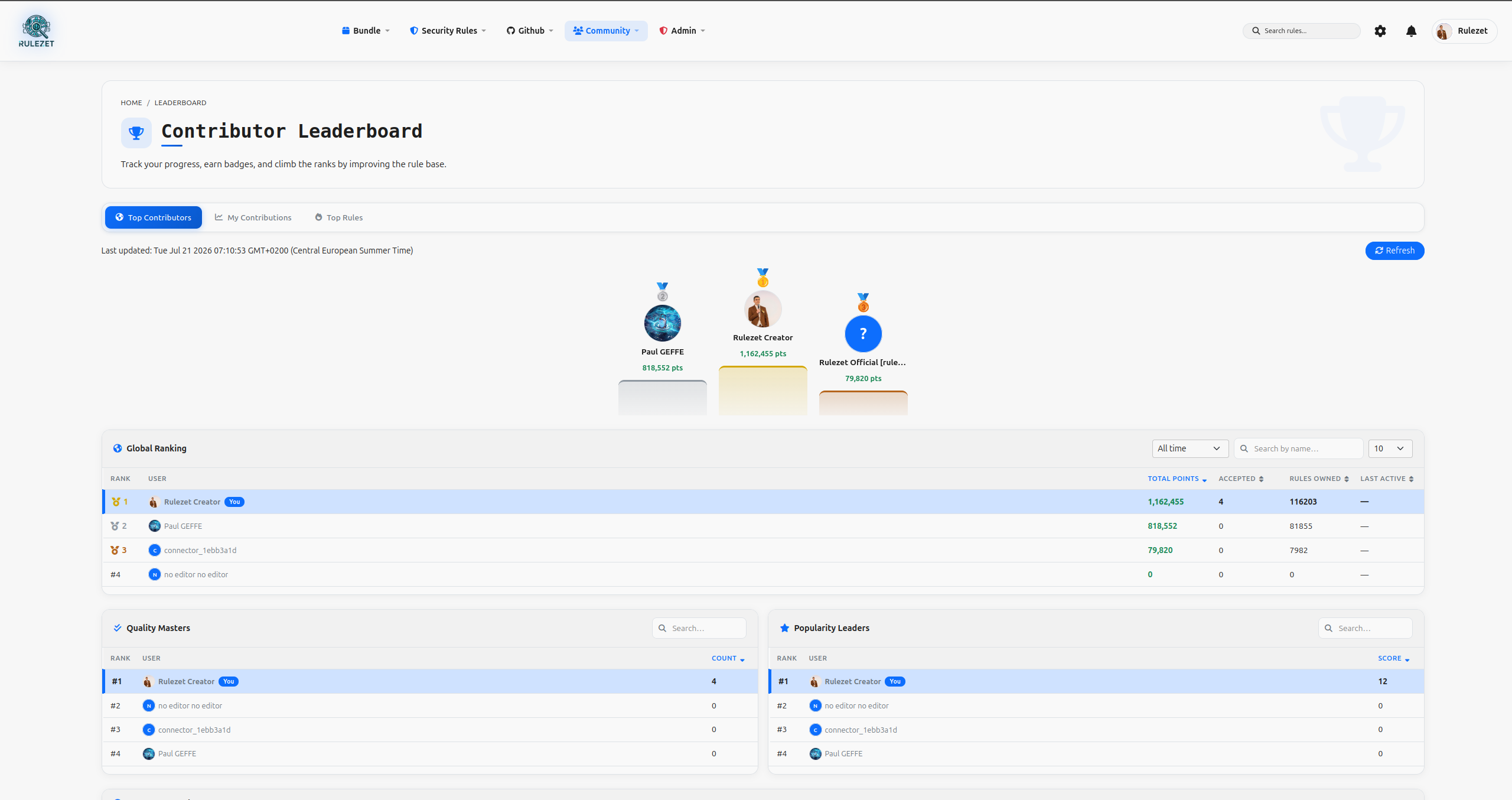Sort by the Total Points column

[x=1177, y=479]
